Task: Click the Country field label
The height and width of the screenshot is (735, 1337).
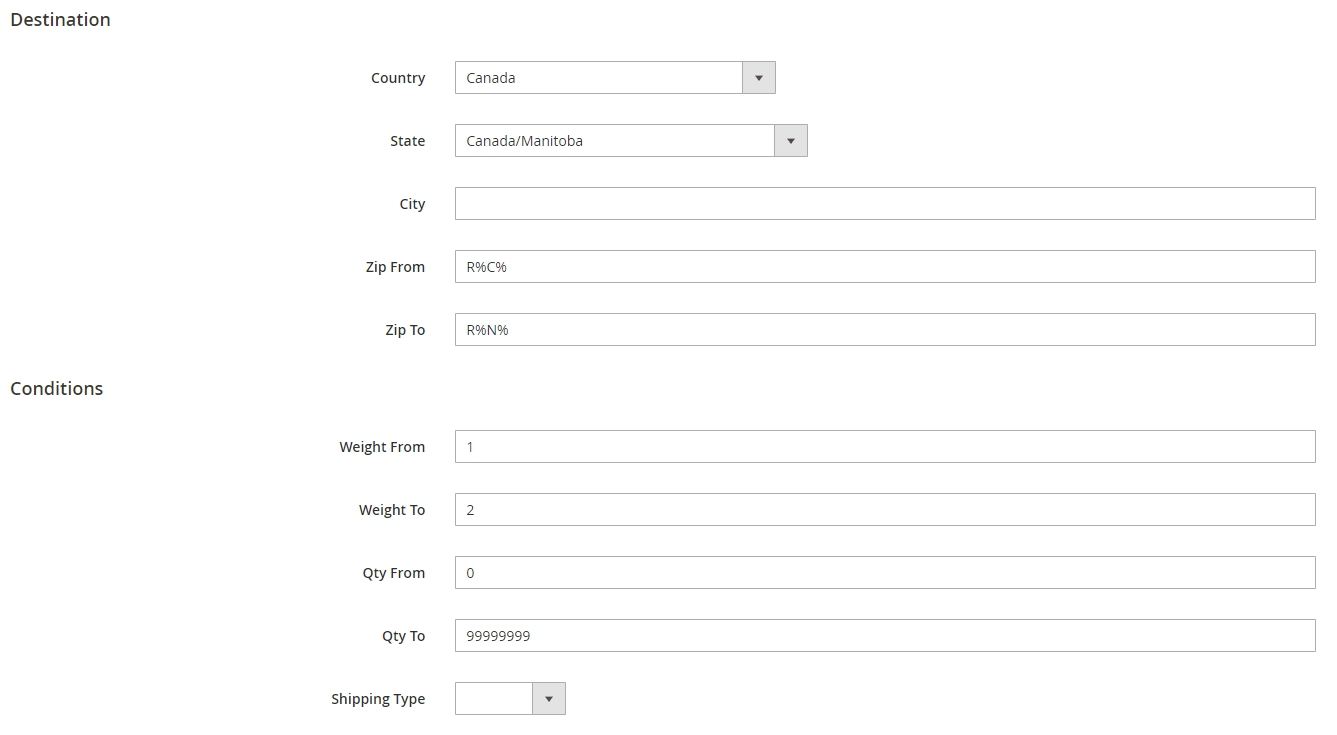Action: (397, 78)
